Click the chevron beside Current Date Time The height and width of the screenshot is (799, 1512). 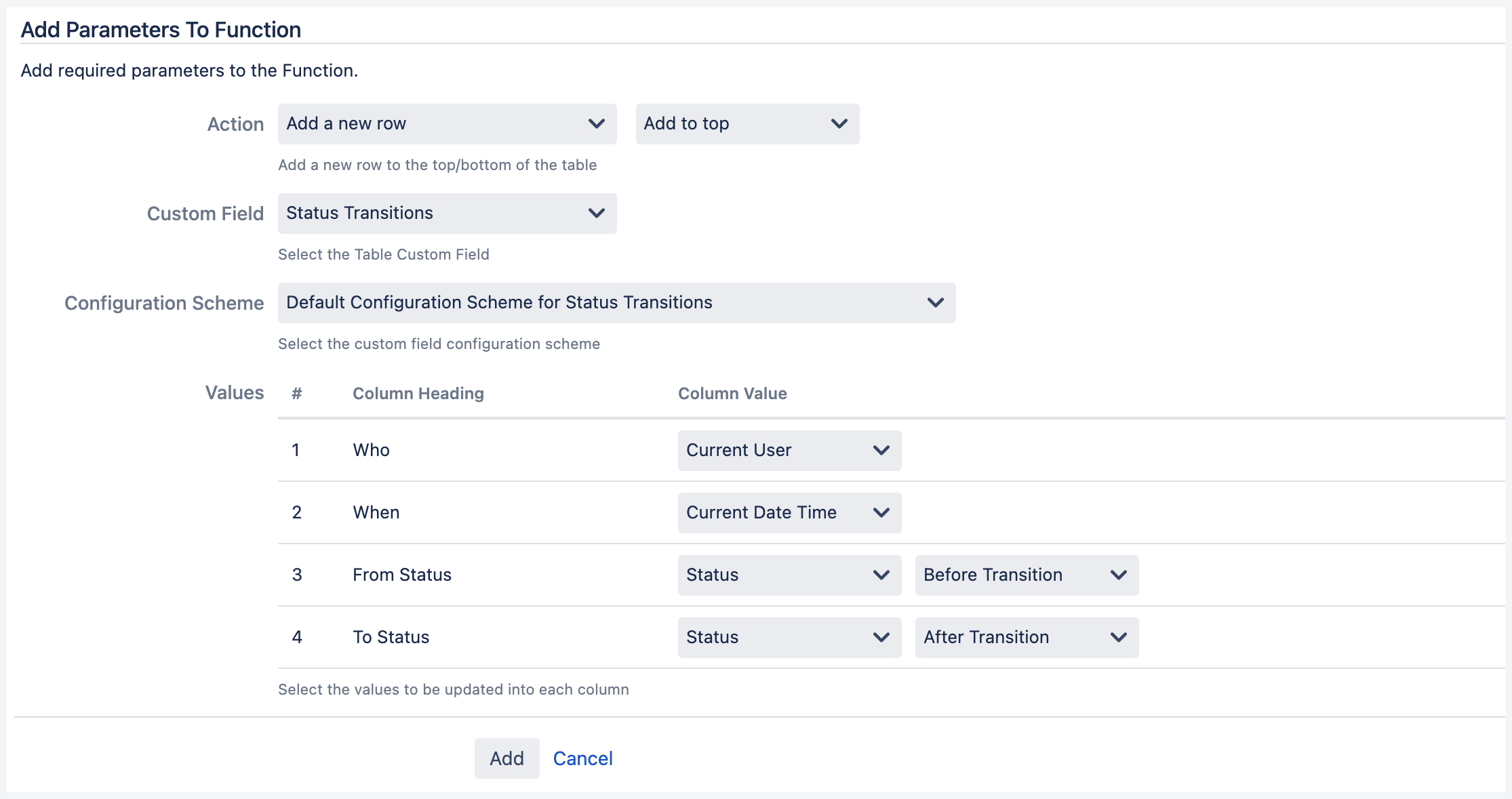point(881,513)
